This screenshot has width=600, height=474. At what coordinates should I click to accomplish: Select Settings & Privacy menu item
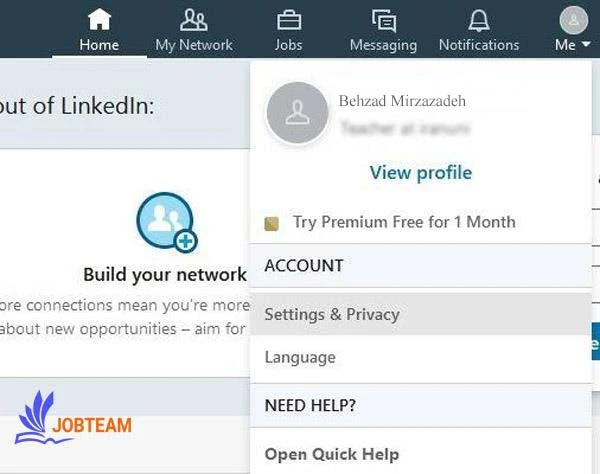(332, 315)
